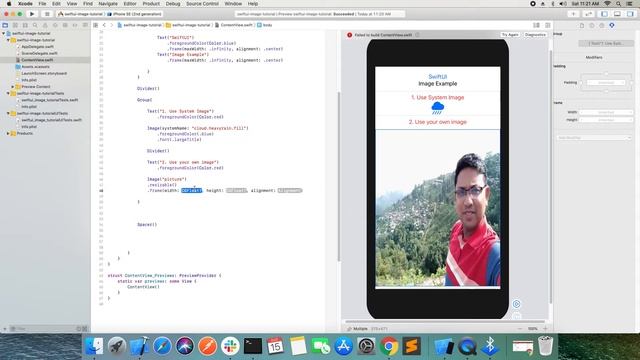Open the Add Modifier dropdown
This screenshot has width=640, height=360.
tap(594, 138)
